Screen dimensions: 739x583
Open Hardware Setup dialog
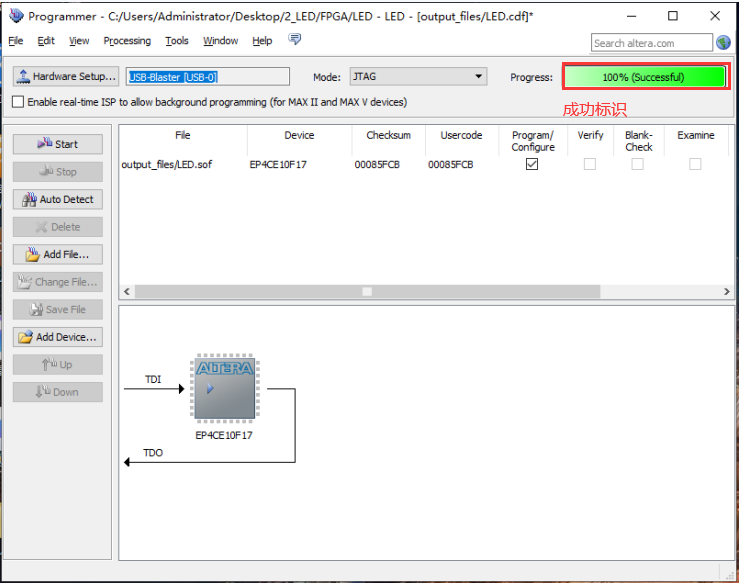66,77
